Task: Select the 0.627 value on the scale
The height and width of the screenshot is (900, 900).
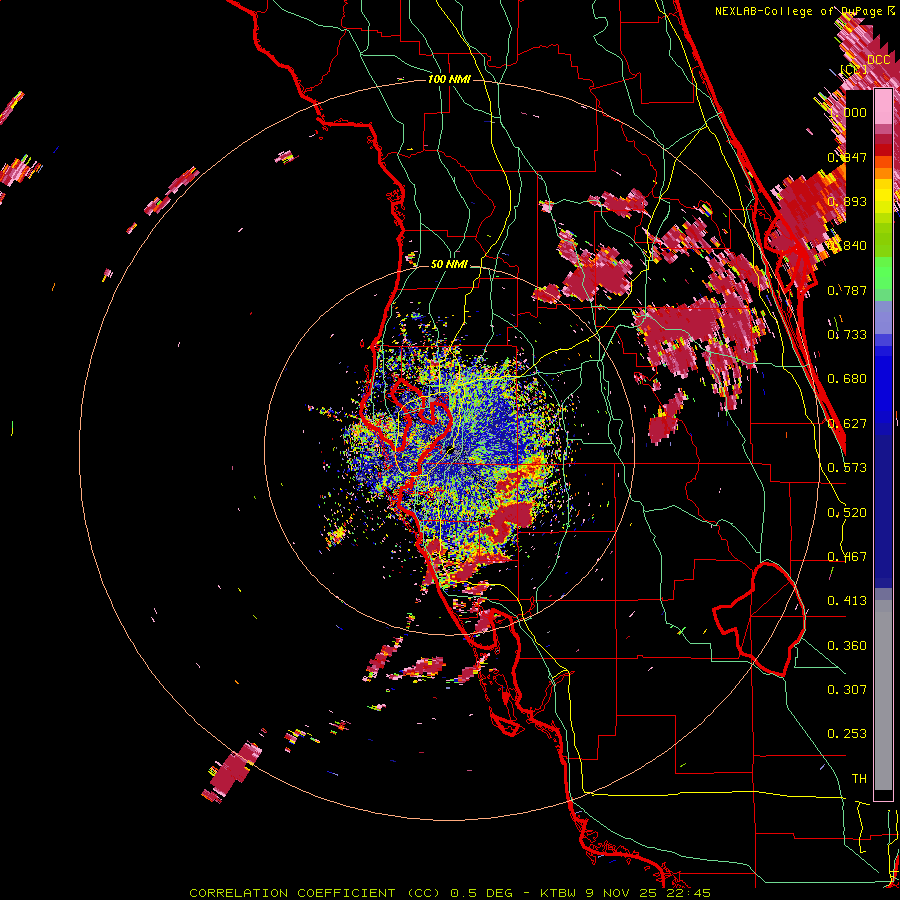Action: pos(847,424)
